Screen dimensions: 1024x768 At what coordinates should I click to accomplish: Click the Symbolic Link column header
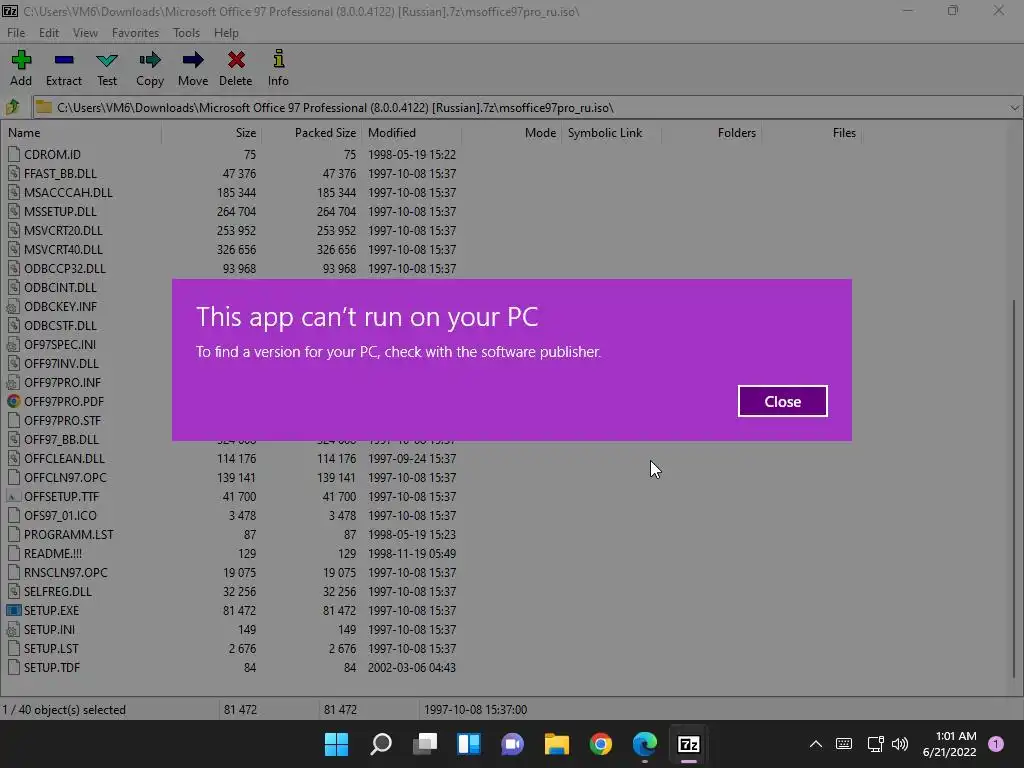click(611, 133)
